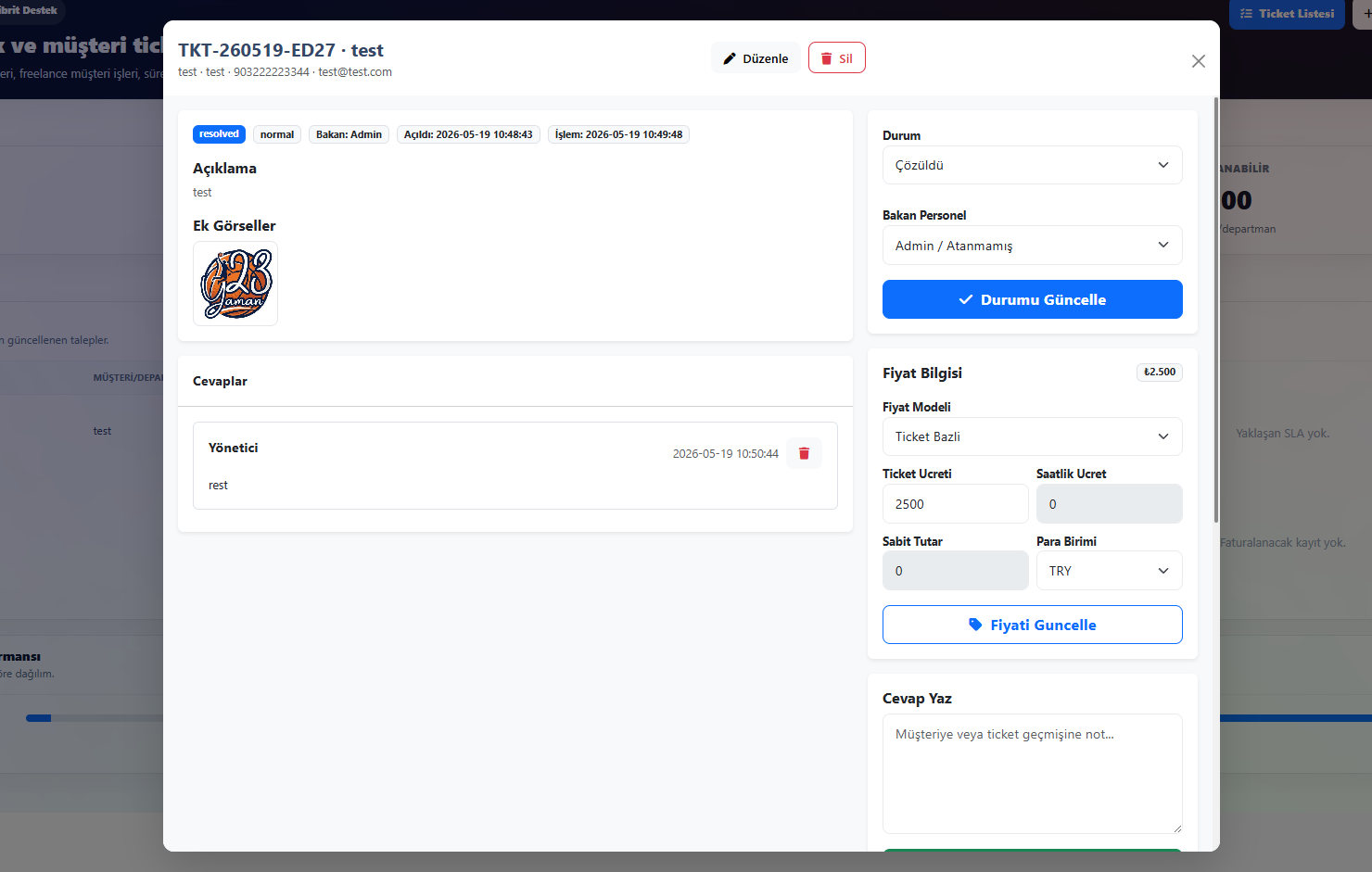Click the ₺2.500 price badge

coord(1159,373)
